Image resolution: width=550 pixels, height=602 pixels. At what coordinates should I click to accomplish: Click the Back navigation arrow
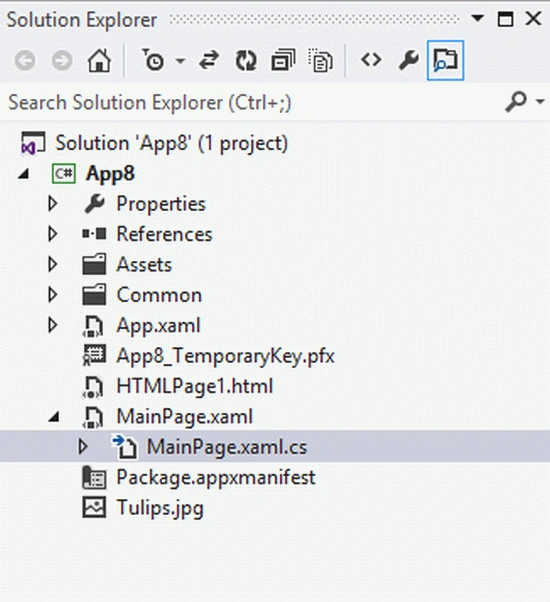(25, 61)
